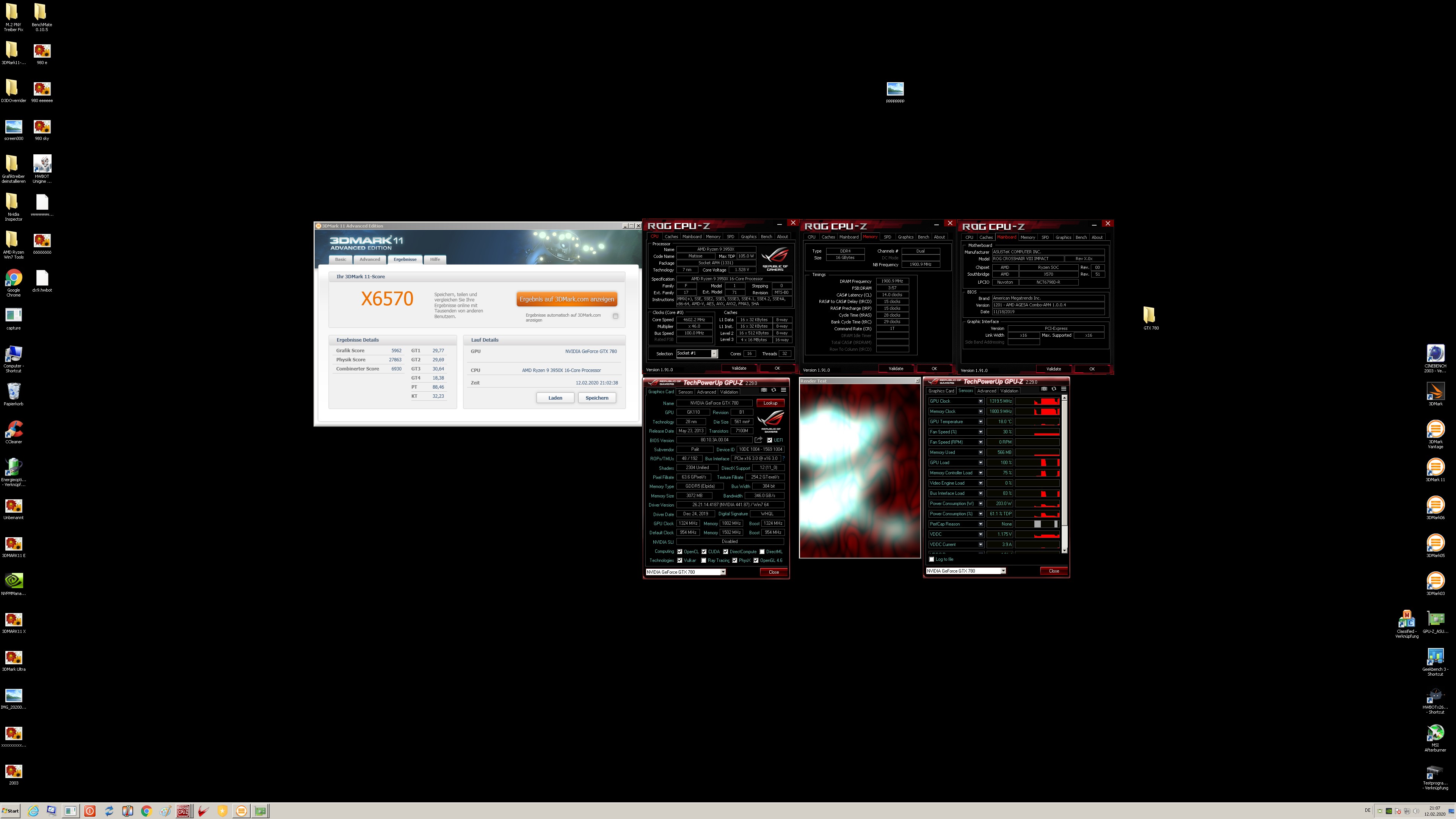Image resolution: width=1456 pixels, height=819 pixels.
Task: Toggle the OpenCL checkbox in GPU-Z
Action: [x=679, y=552]
